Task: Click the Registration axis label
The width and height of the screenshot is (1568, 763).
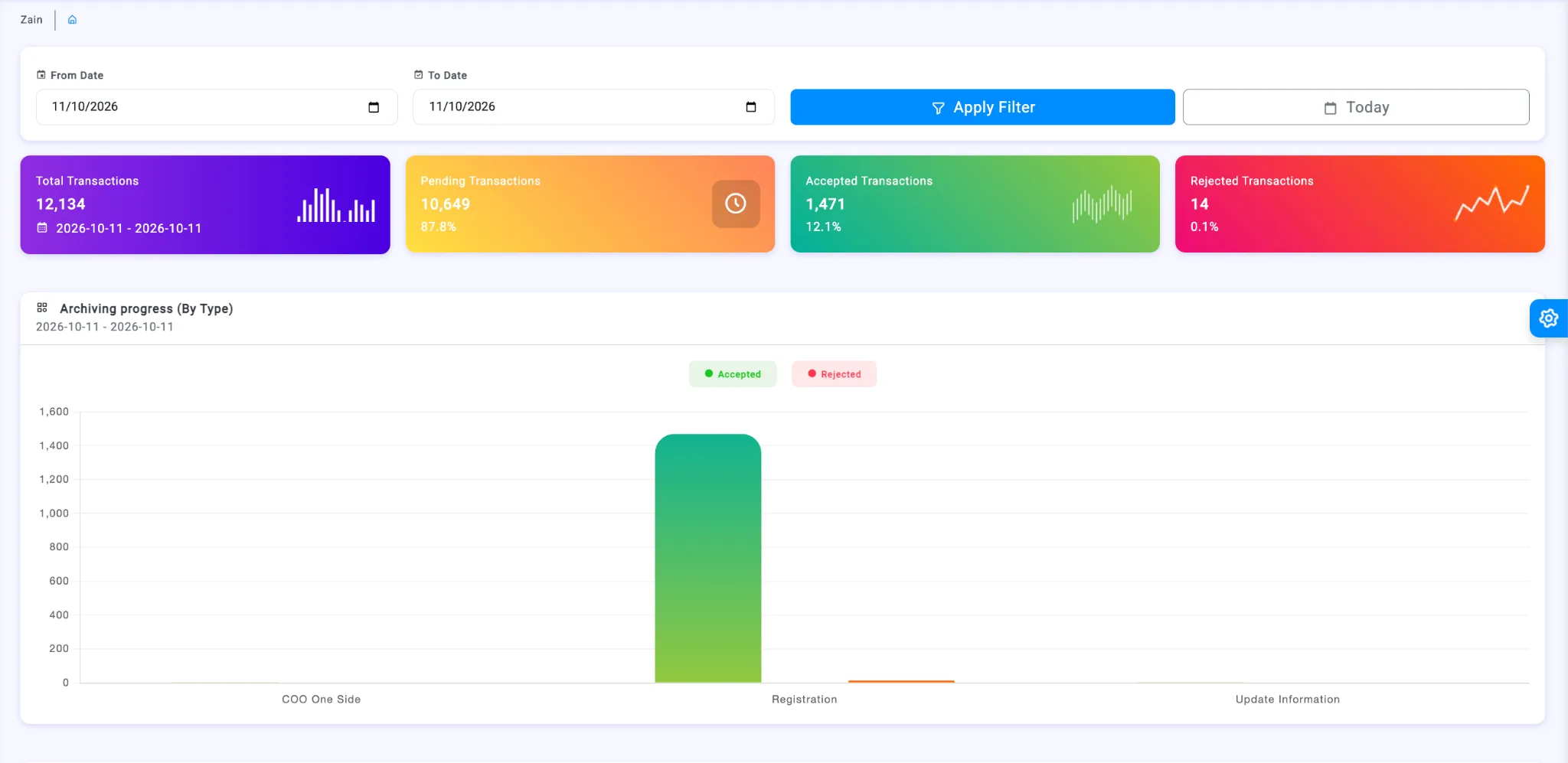Action: point(805,699)
